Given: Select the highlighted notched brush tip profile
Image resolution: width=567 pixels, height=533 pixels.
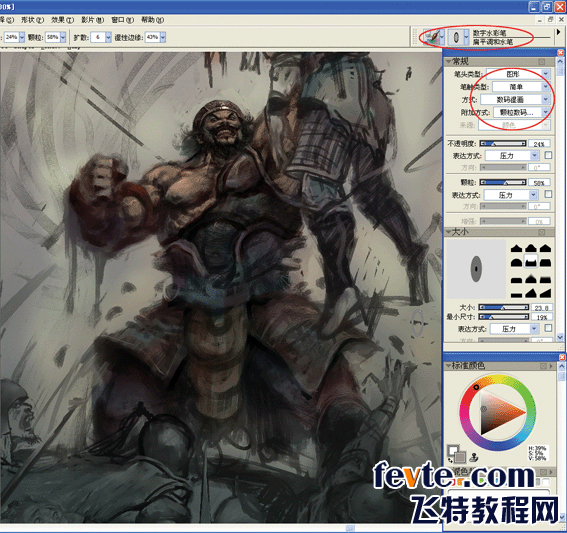Looking at the screenshot, I should (x=530, y=262).
